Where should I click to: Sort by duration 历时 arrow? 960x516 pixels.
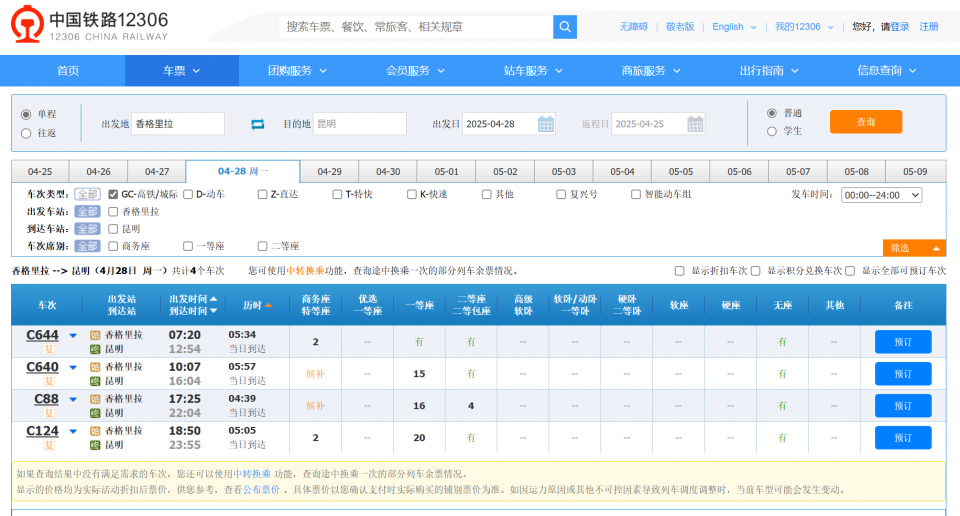[268, 305]
